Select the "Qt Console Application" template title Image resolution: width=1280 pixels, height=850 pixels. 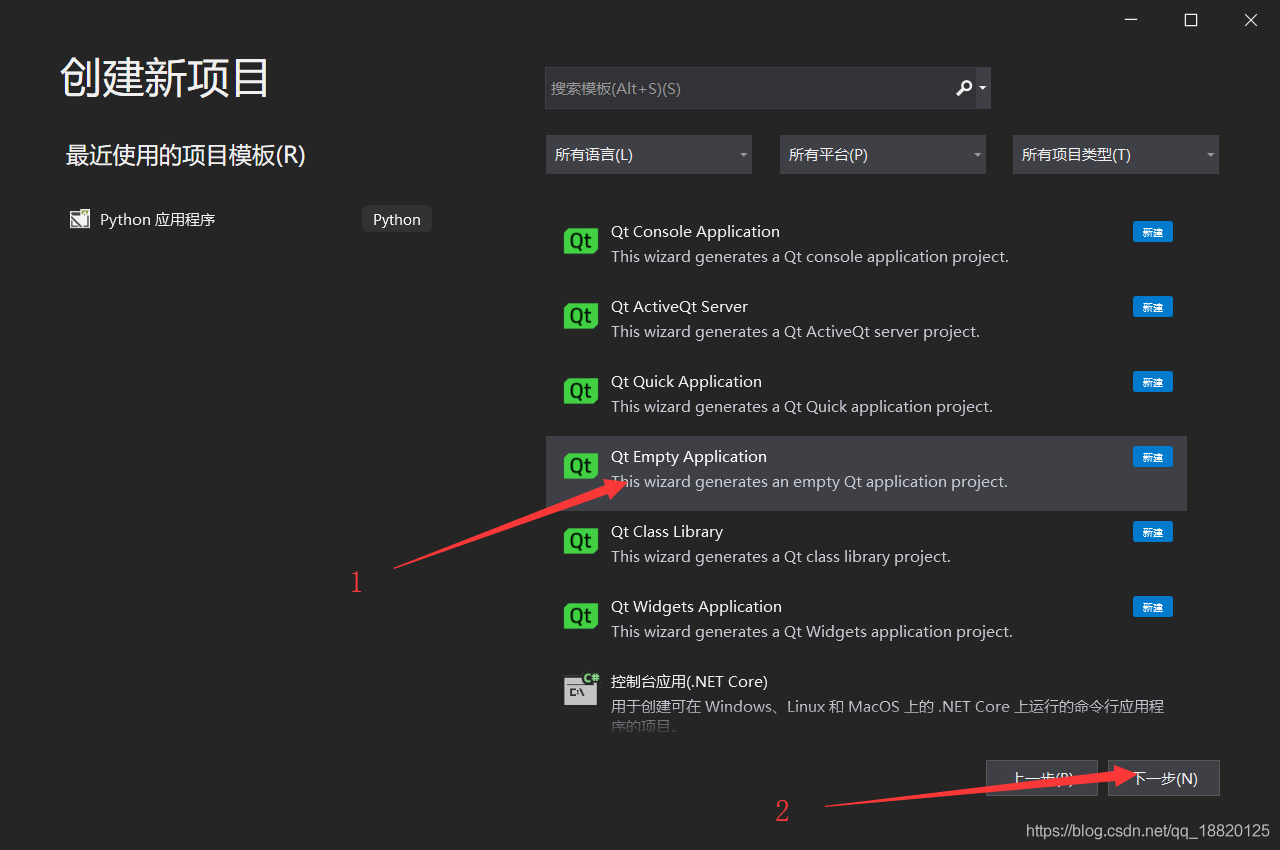click(x=695, y=232)
